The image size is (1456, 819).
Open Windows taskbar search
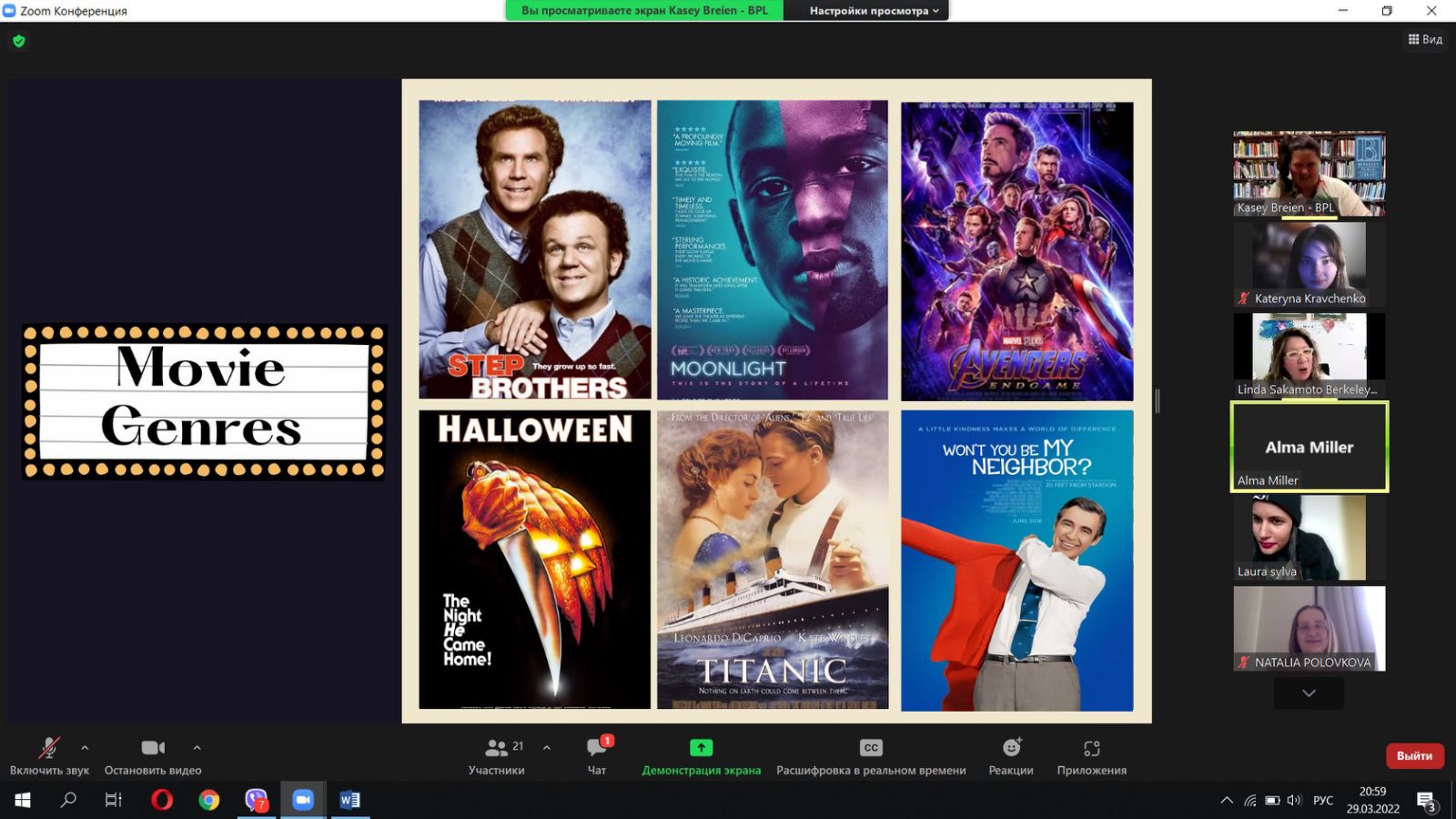coord(68,800)
